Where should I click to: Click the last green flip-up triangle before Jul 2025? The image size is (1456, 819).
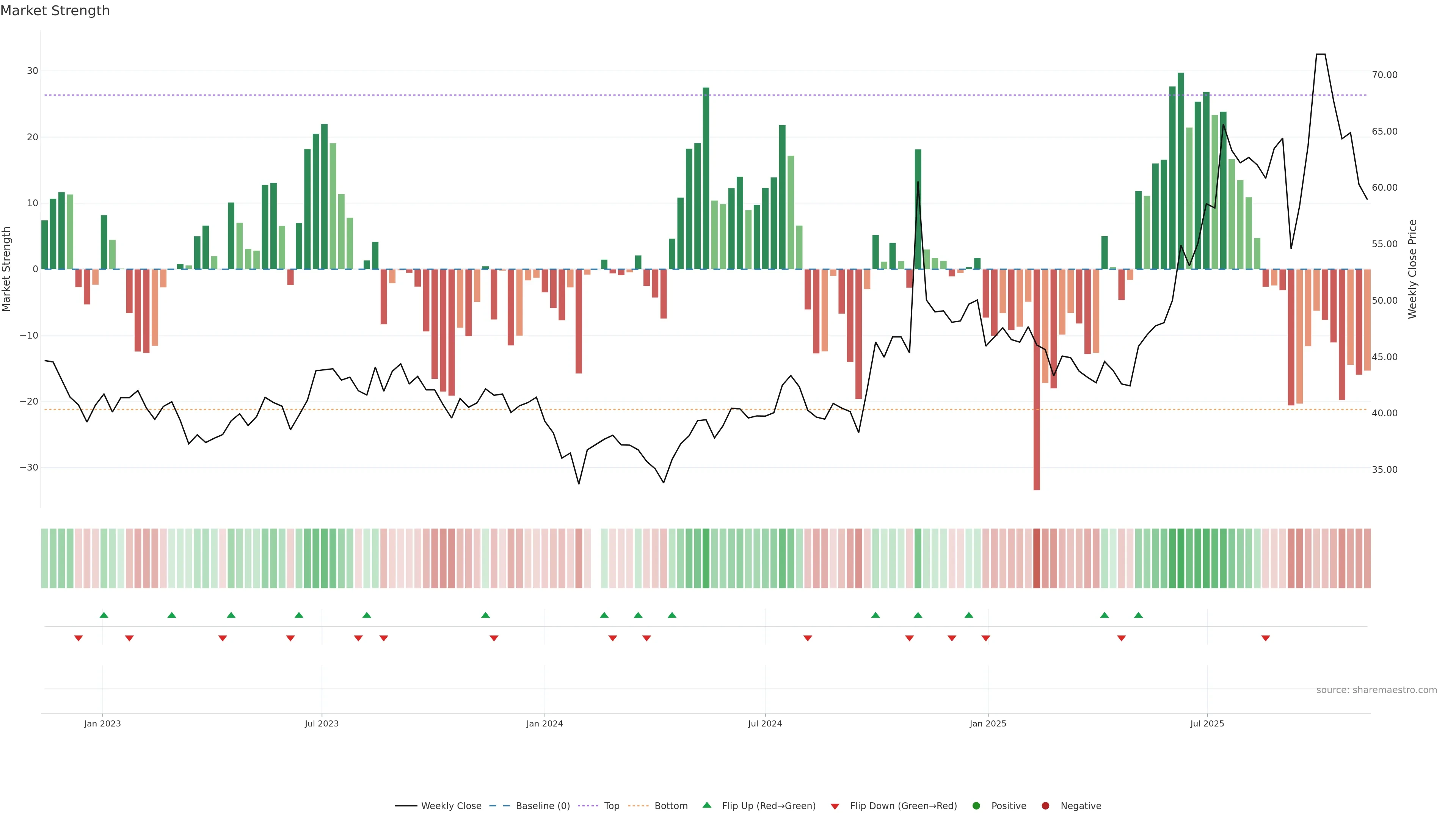tap(1138, 615)
